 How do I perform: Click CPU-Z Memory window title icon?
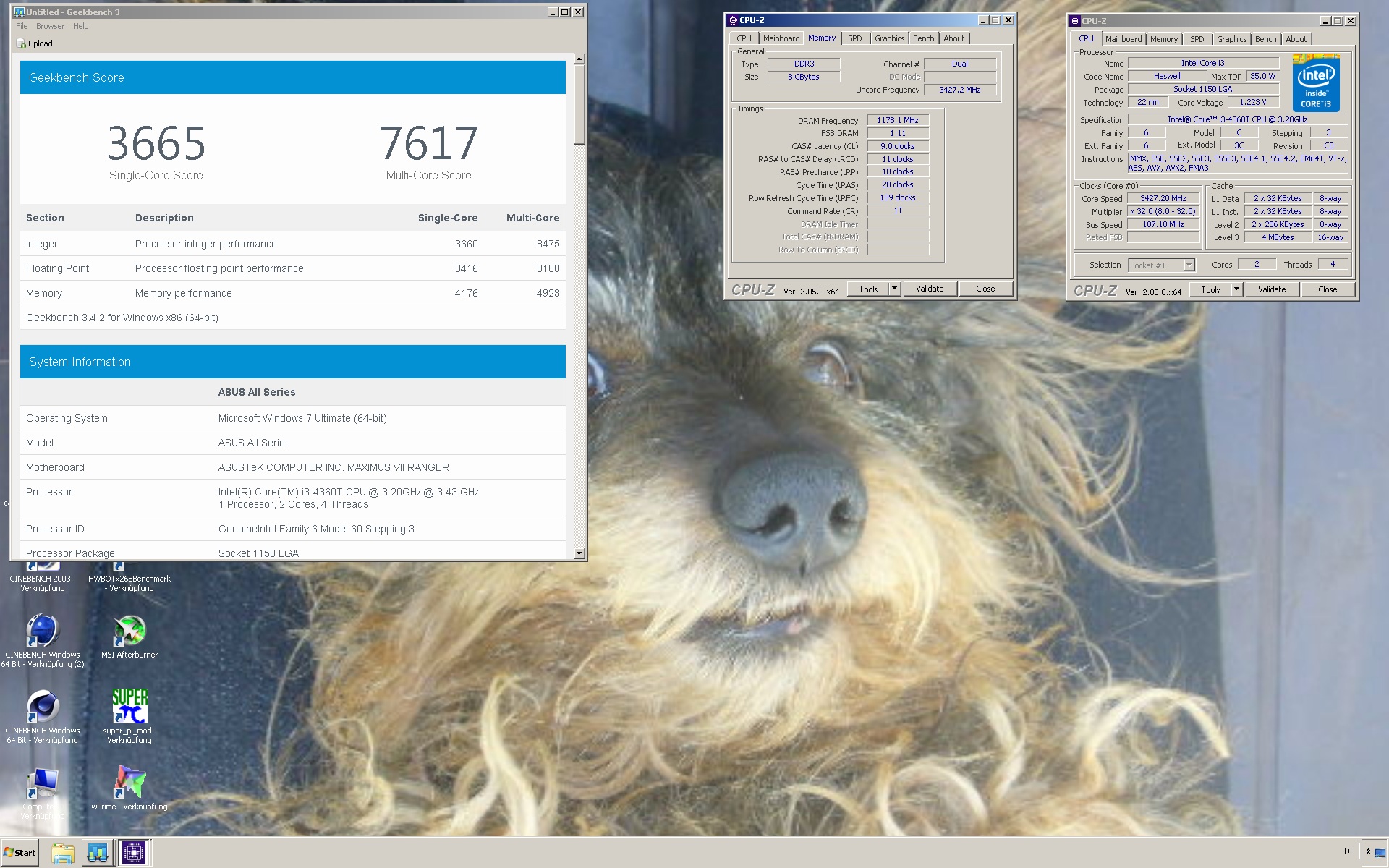(x=733, y=20)
